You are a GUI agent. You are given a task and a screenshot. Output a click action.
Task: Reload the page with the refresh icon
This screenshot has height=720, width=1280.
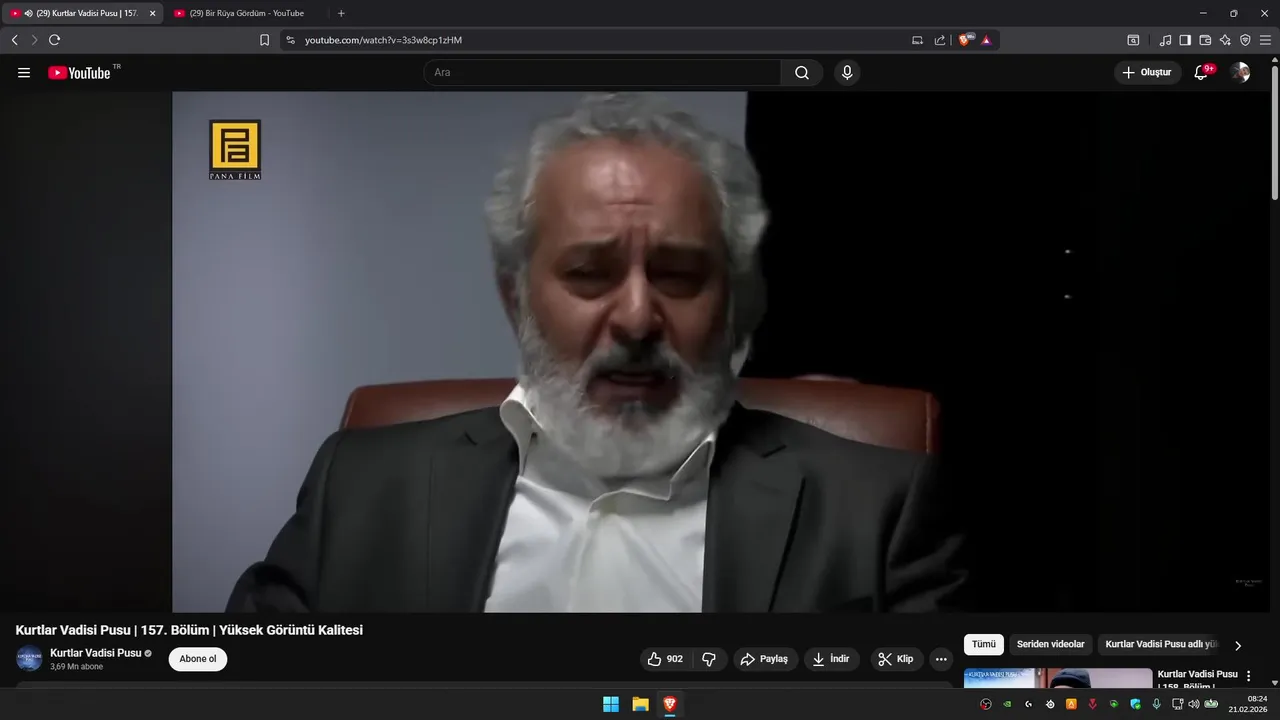(x=54, y=40)
